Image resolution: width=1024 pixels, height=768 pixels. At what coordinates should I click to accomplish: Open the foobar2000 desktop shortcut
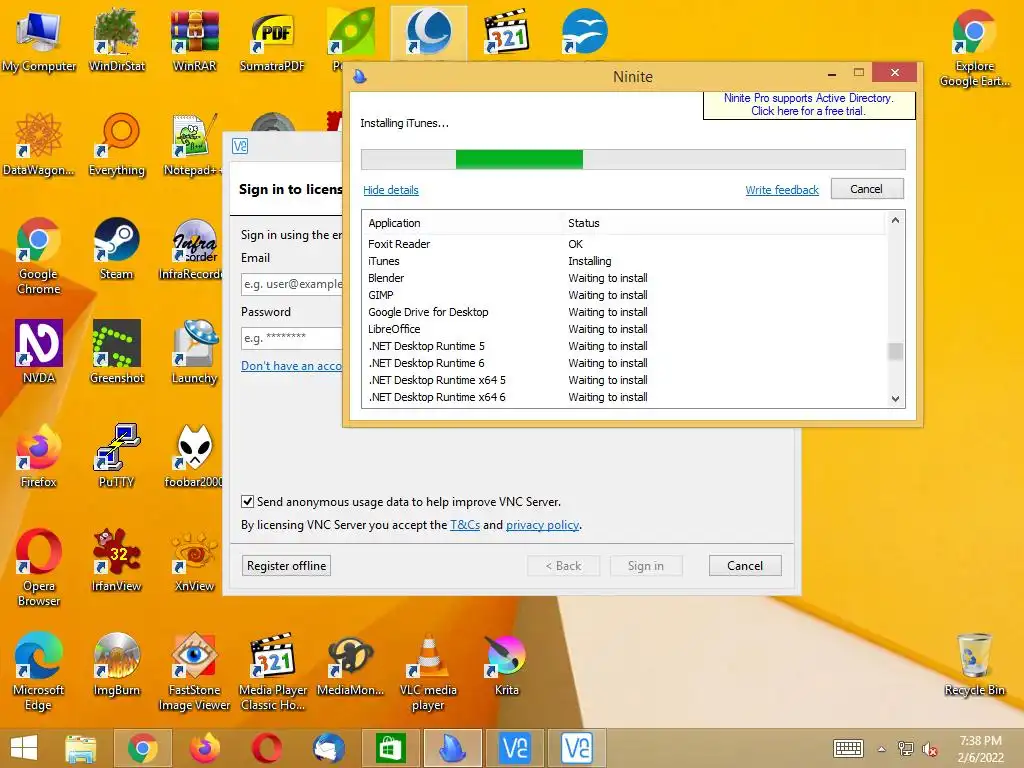(193, 456)
